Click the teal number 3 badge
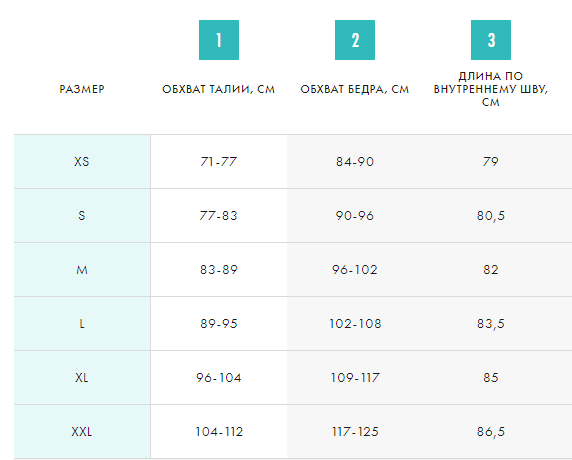Image resolution: width=572 pixels, height=460 pixels. (x=491, y=40)
